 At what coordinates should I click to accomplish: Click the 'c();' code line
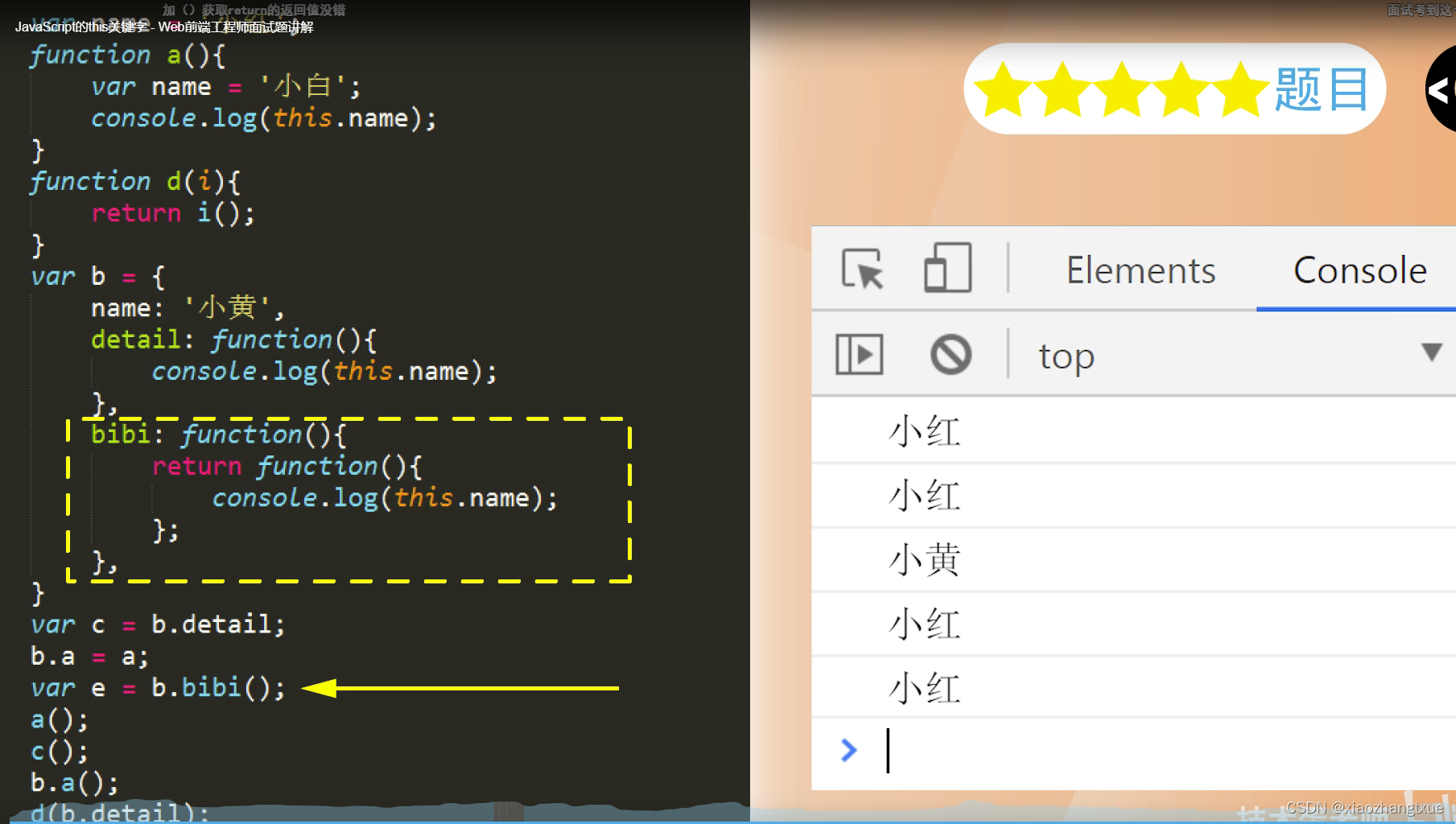click(59, 752)
